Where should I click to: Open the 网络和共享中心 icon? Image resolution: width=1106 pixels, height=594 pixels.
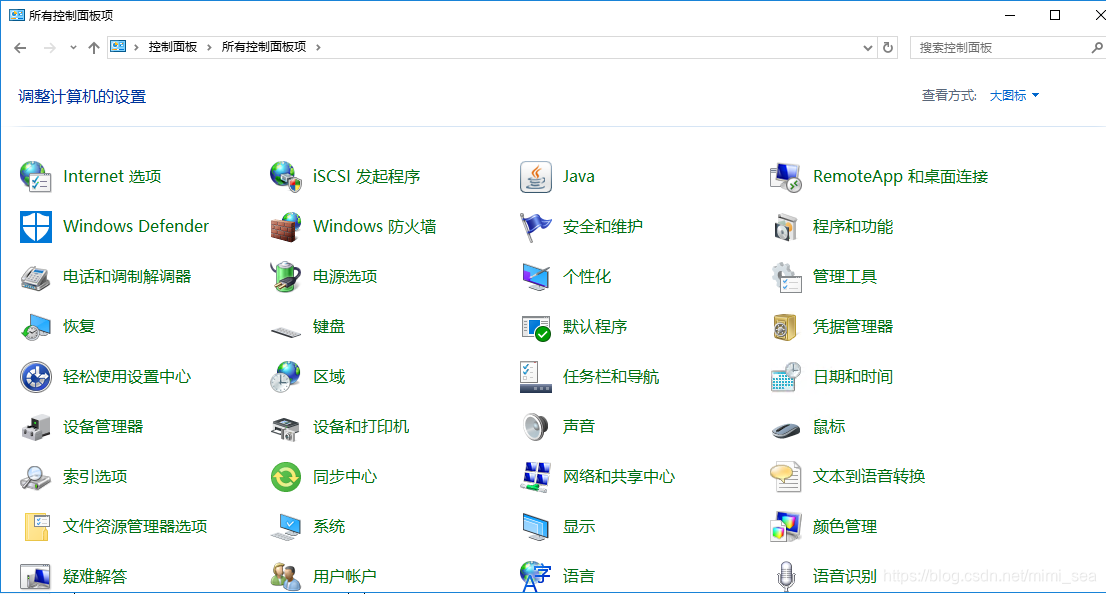pos(535,477)
